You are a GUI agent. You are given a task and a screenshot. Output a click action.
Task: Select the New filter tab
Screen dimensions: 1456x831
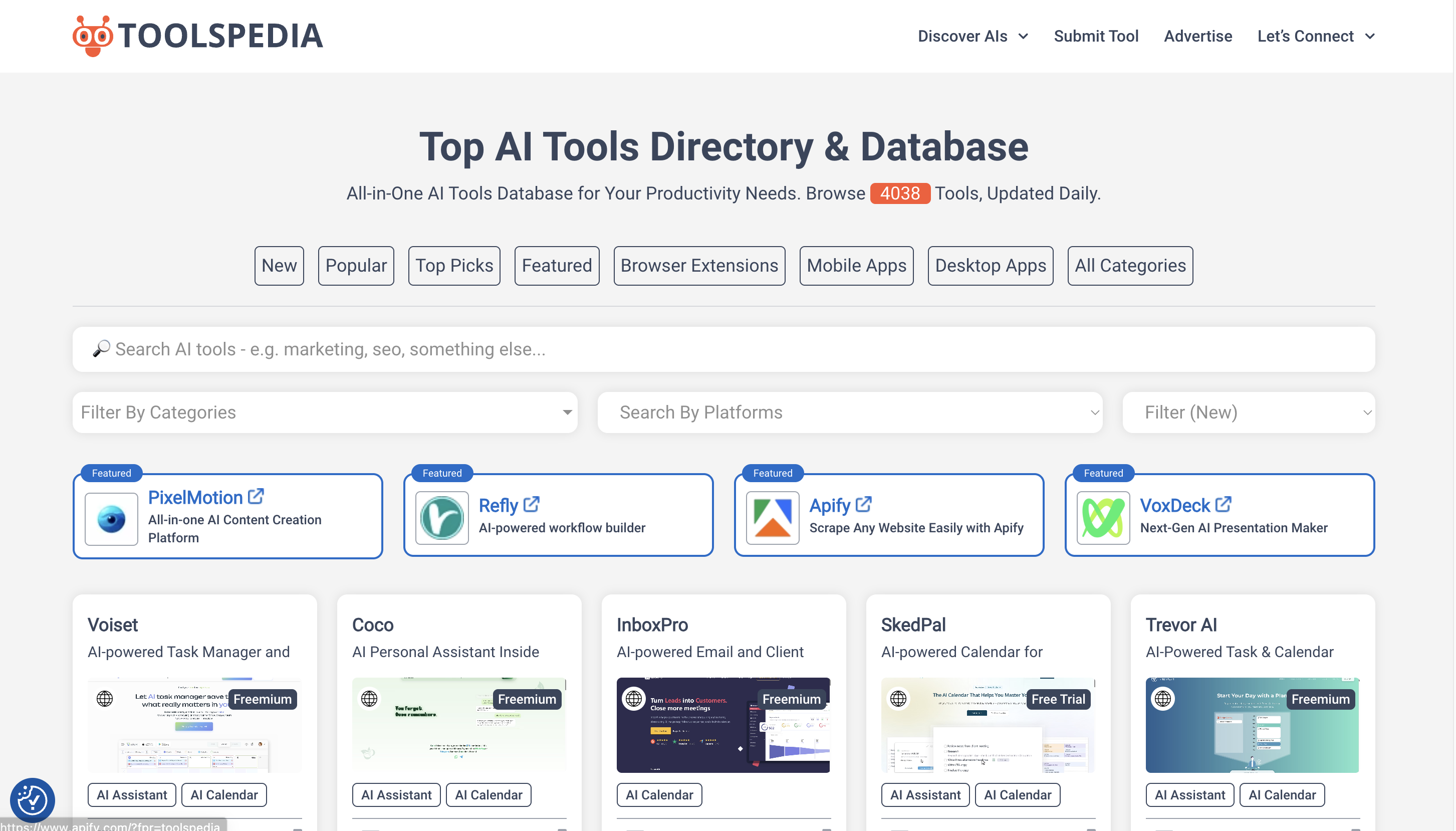279,266
